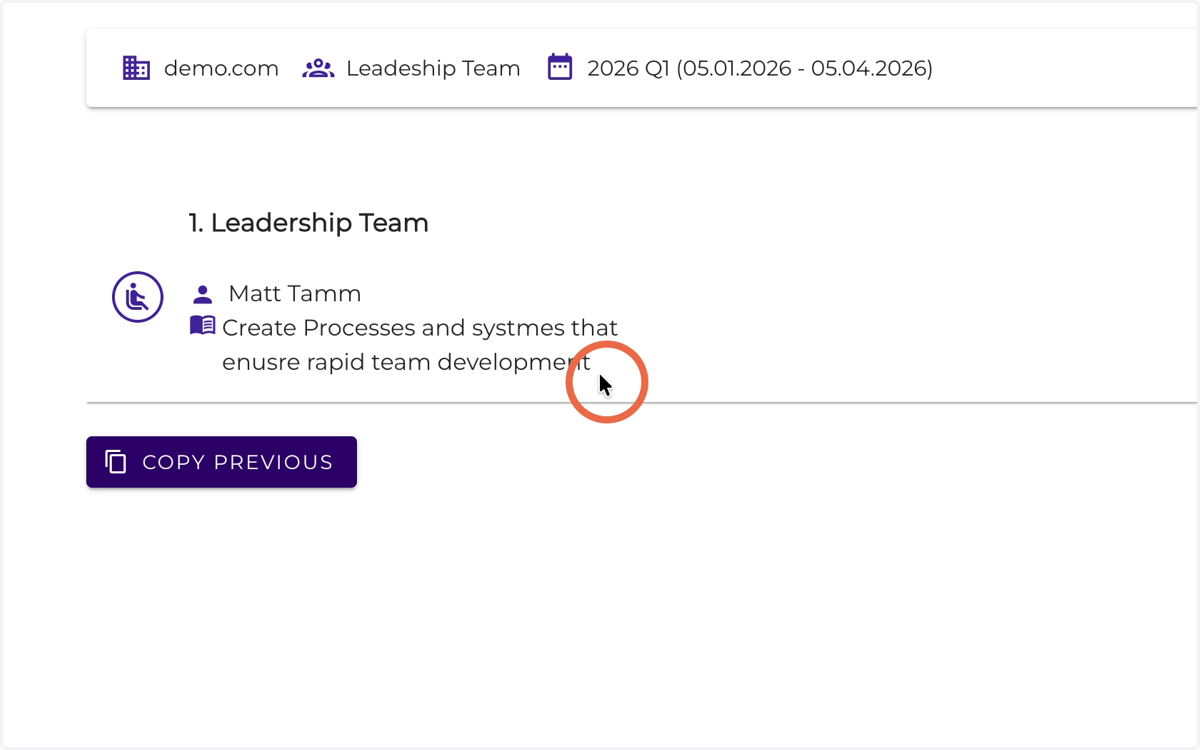Open the Leadeship Team selector
Viewport: 1200px width, 750px height.
(433, 69)
